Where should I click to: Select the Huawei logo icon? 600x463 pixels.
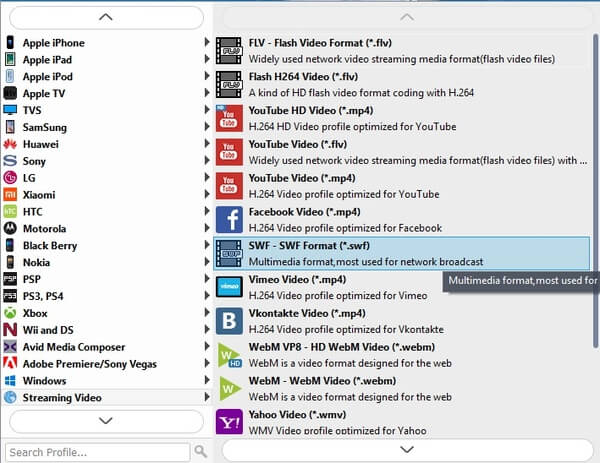10,144
